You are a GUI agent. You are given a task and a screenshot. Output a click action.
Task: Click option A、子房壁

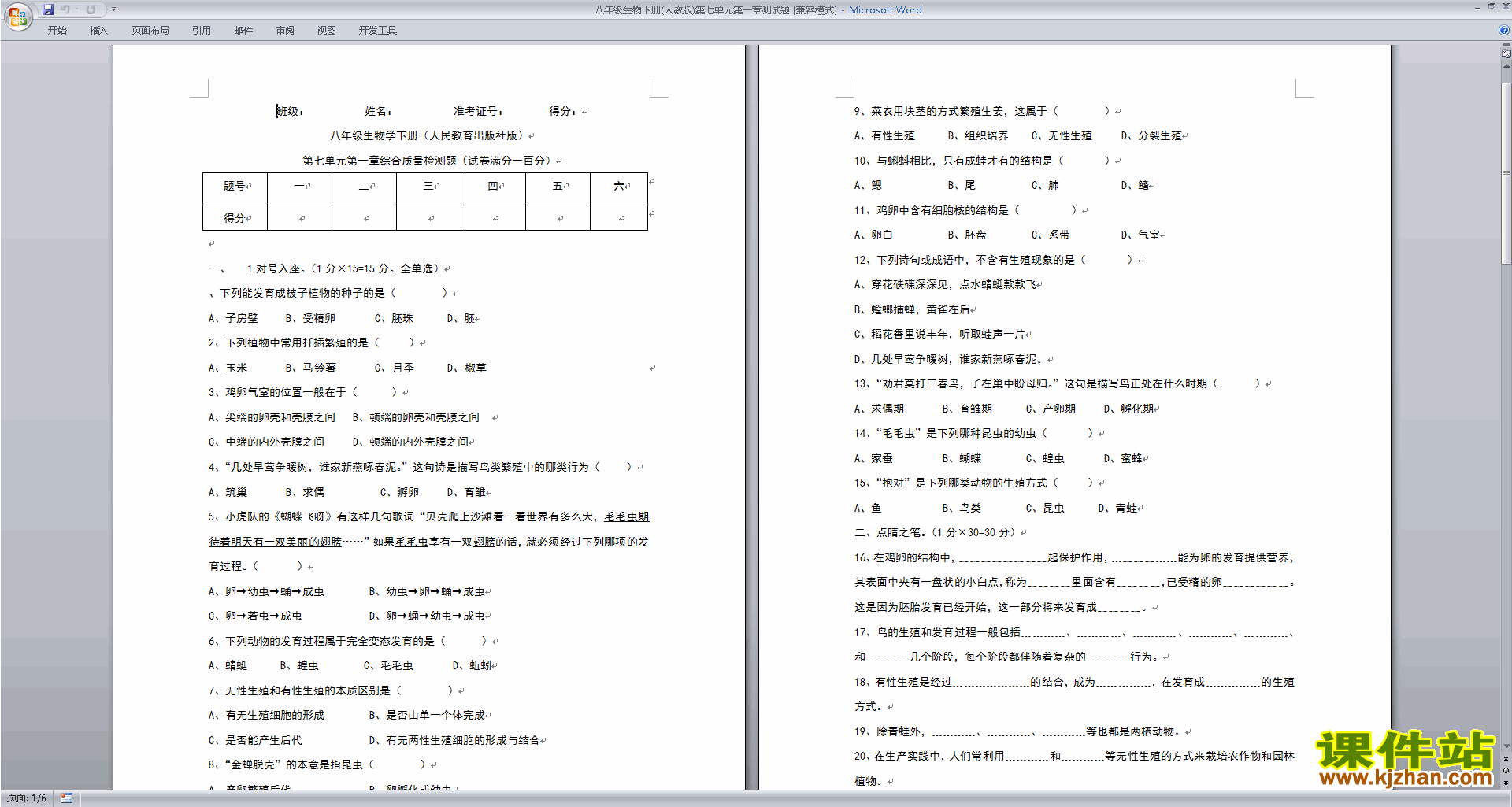click(233, 318)
